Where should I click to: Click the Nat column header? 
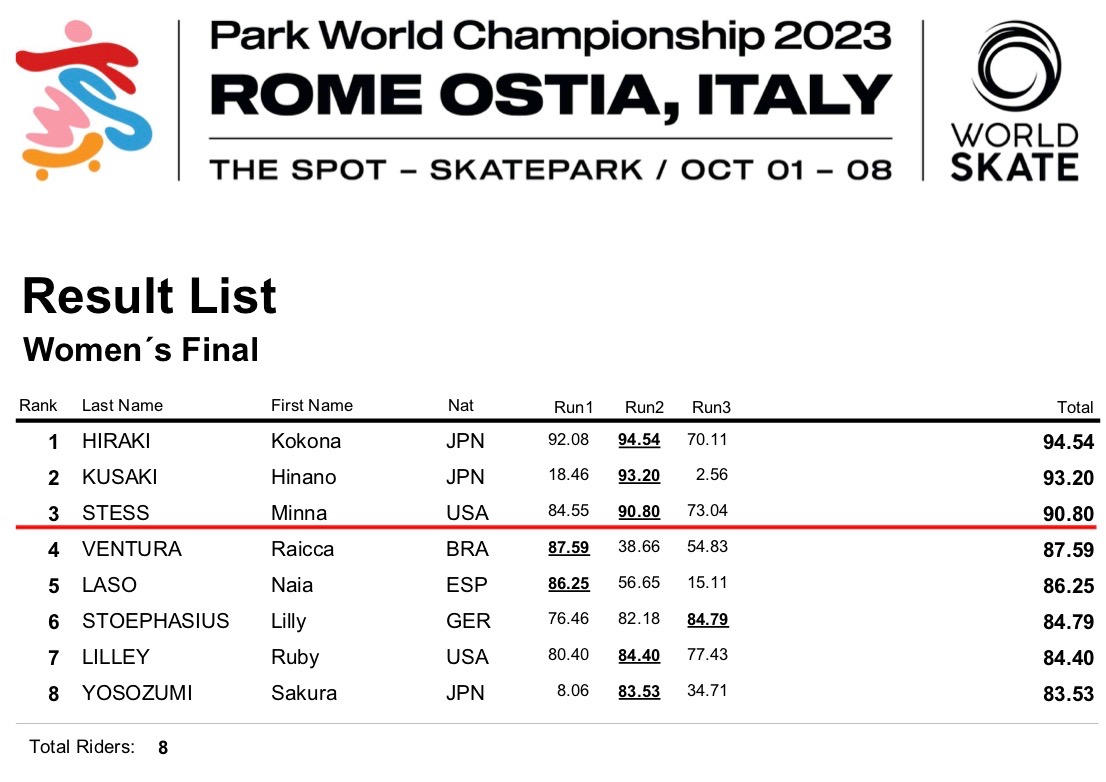tap(461, 406)
